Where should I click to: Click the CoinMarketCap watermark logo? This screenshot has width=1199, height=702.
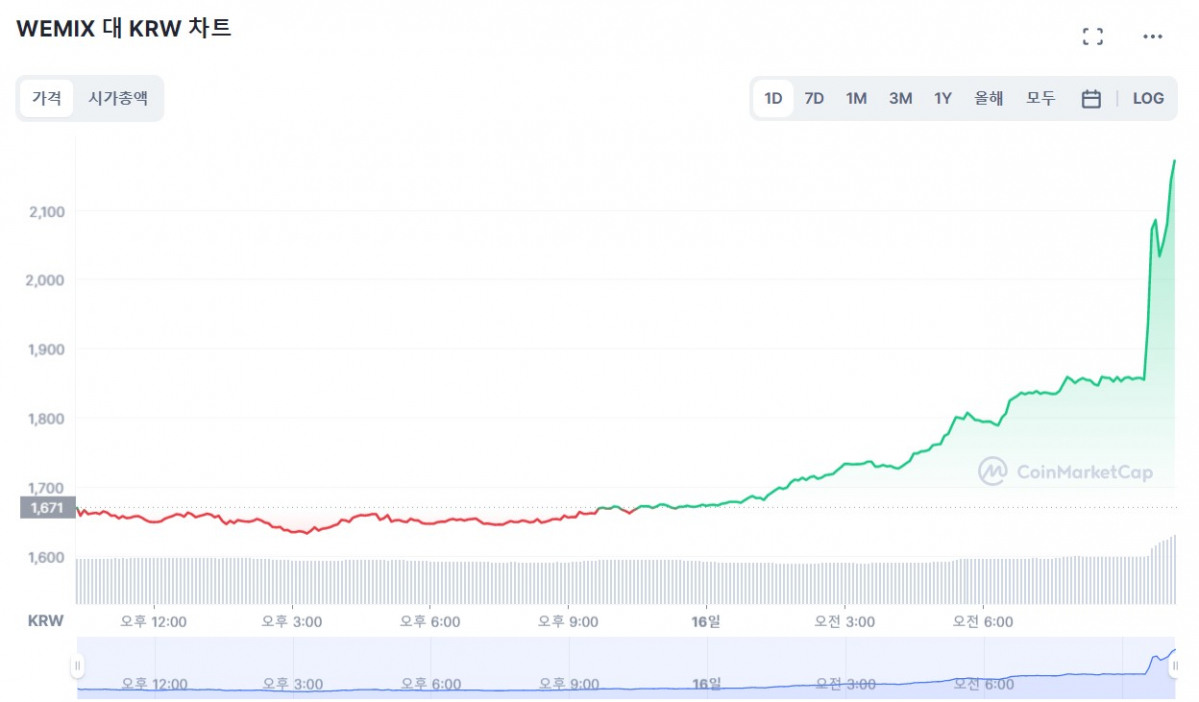pos(1064,472)
